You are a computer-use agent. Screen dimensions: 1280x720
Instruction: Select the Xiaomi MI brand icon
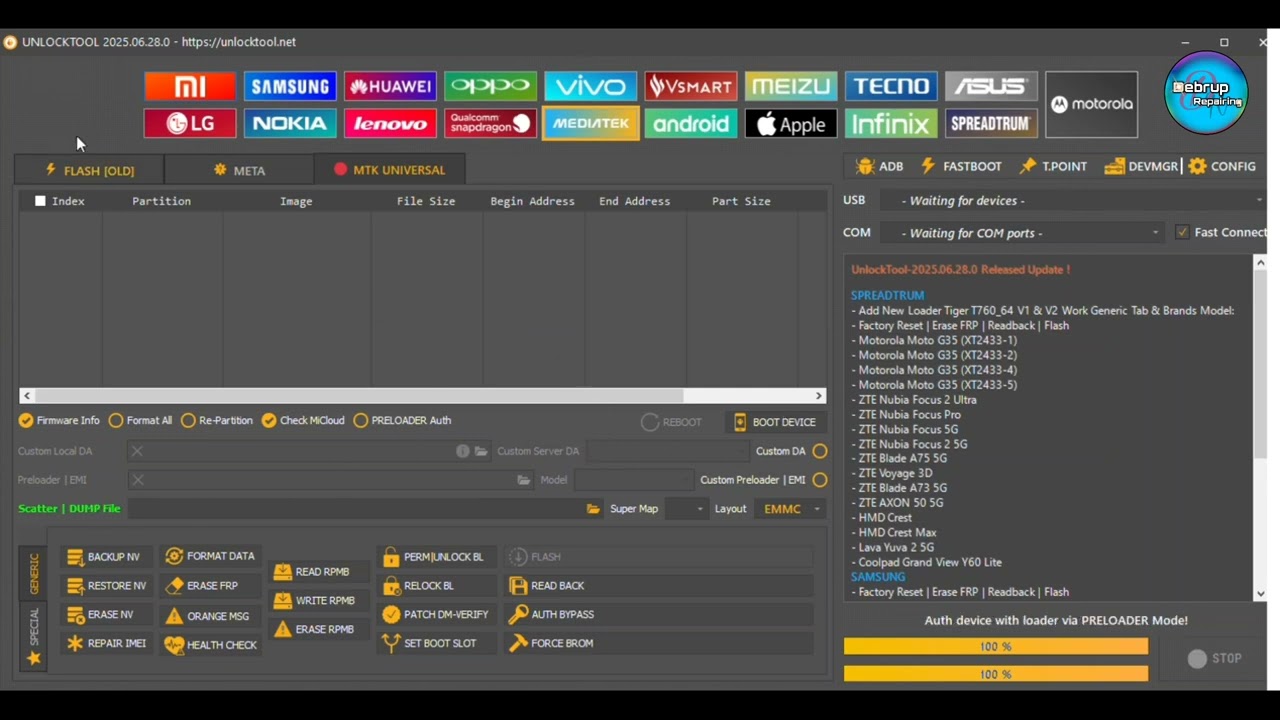click(x=190, y=86)
